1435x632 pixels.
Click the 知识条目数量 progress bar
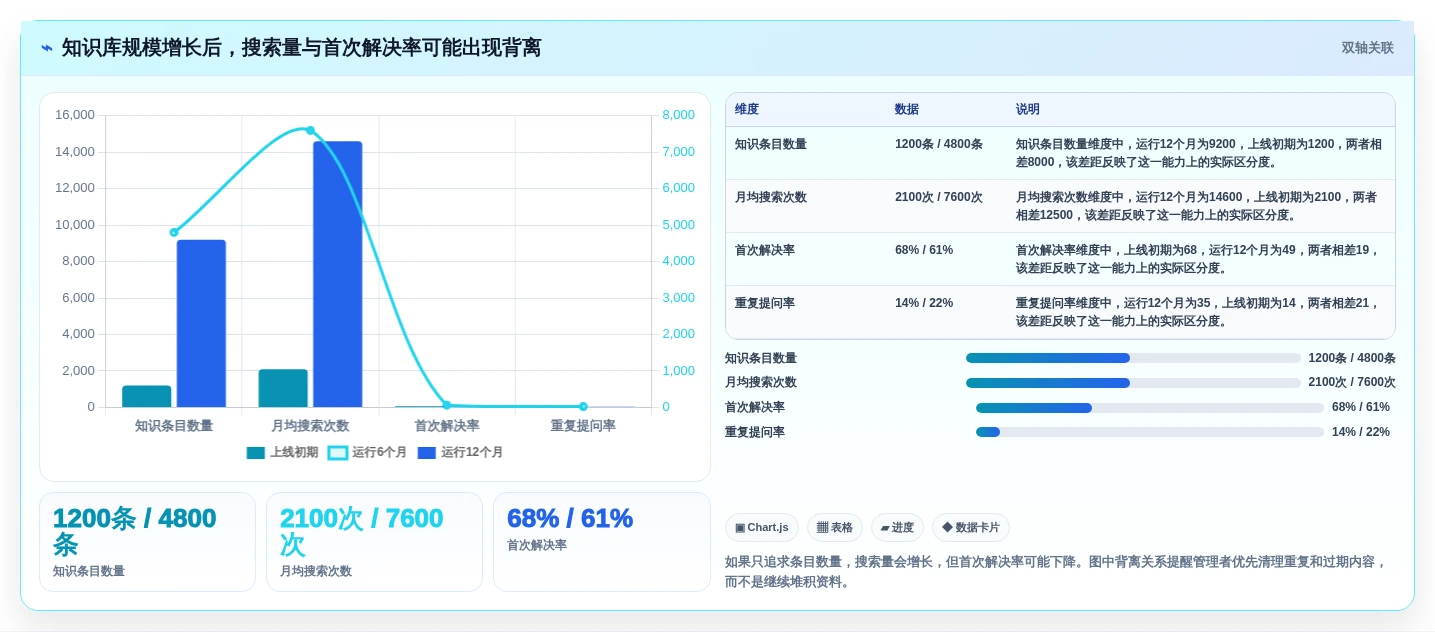coord(1133,358)
